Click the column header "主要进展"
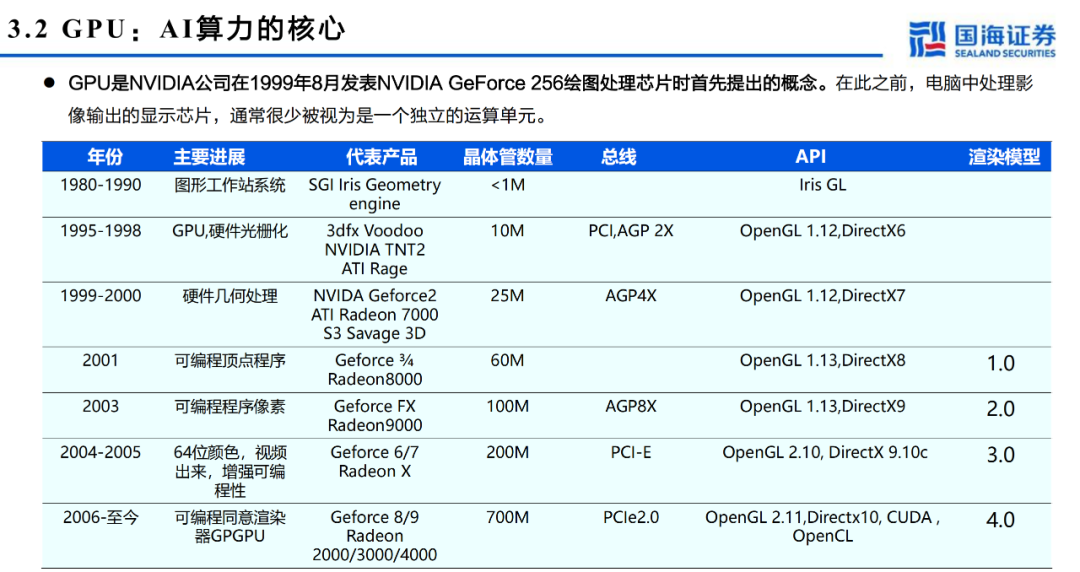Screen dimensions: 1080x572 click(x=209, y=157)
